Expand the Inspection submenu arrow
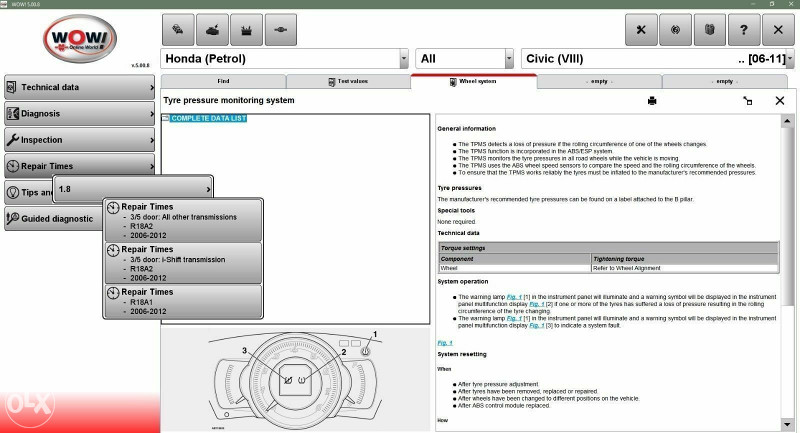800x433 pixels. coord(152,140)
